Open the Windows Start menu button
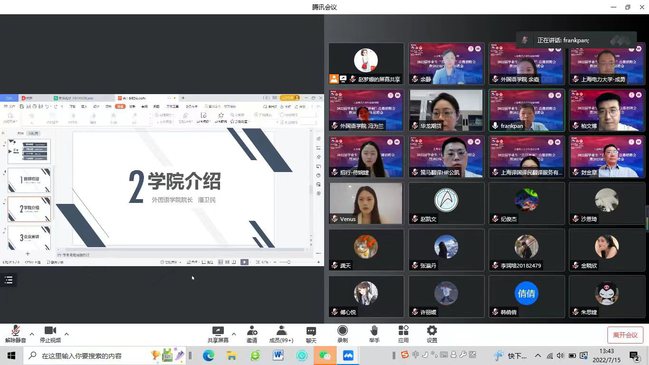The image size is (649, 365). pos(11,355)
